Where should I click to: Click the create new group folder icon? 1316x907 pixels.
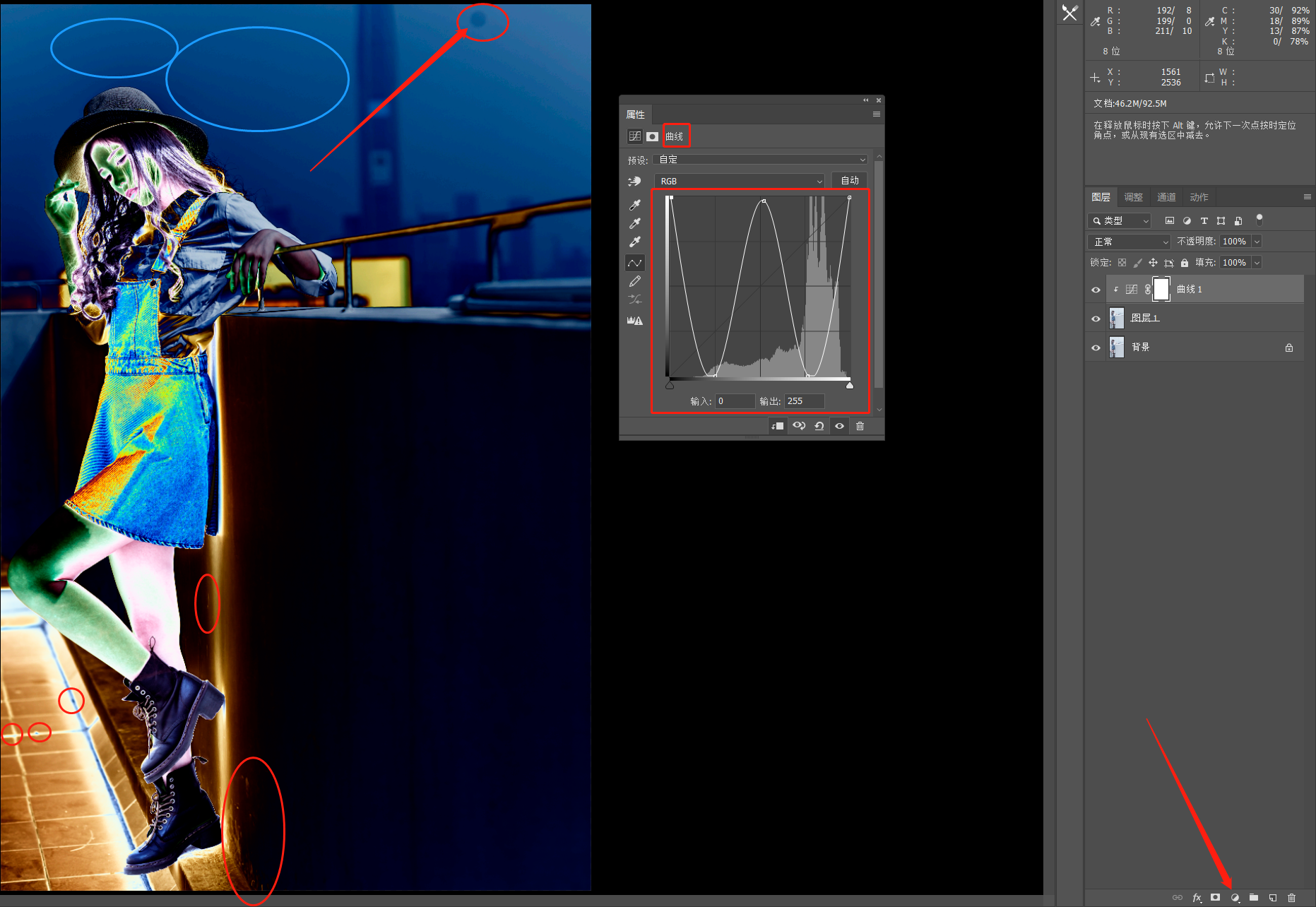click(x=1254, y=898)
